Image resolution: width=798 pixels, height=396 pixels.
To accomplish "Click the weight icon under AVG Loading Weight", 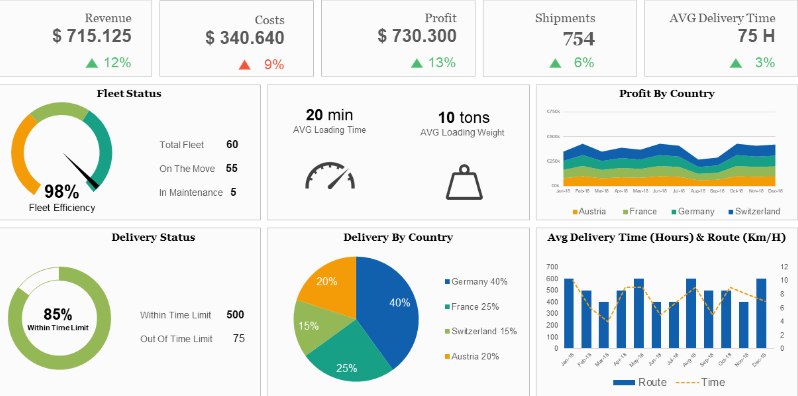I will point(464,182).
